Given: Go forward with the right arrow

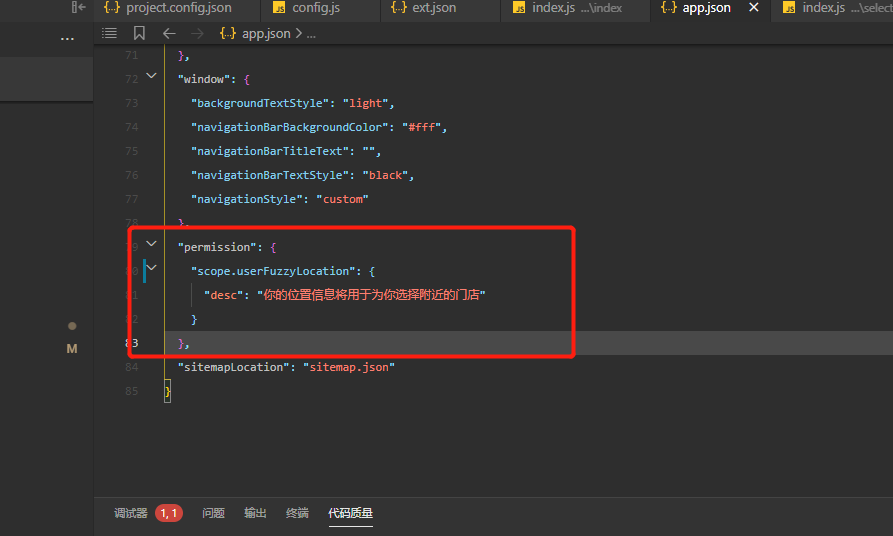Looking at the screenshot, I should tap(197, 34).
